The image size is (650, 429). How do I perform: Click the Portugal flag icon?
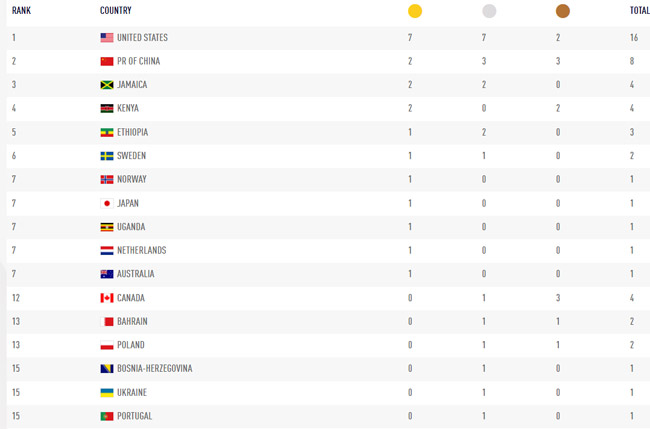tap(107, 416)
